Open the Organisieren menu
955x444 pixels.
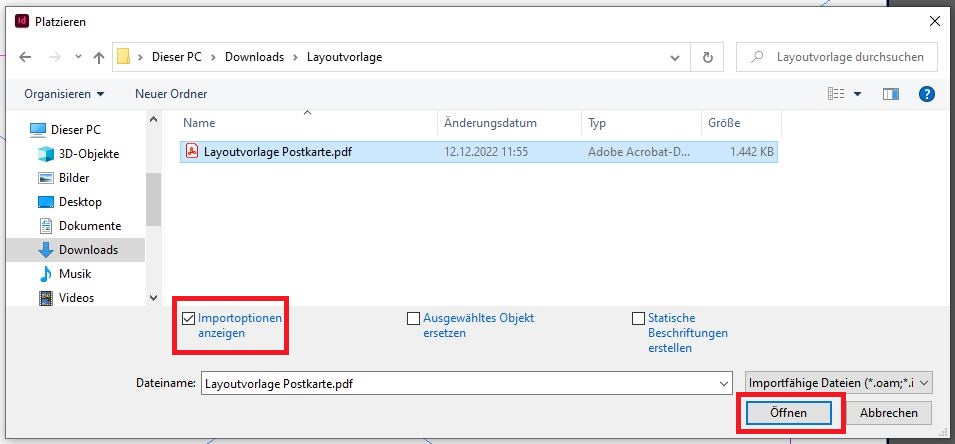(64, 94)
